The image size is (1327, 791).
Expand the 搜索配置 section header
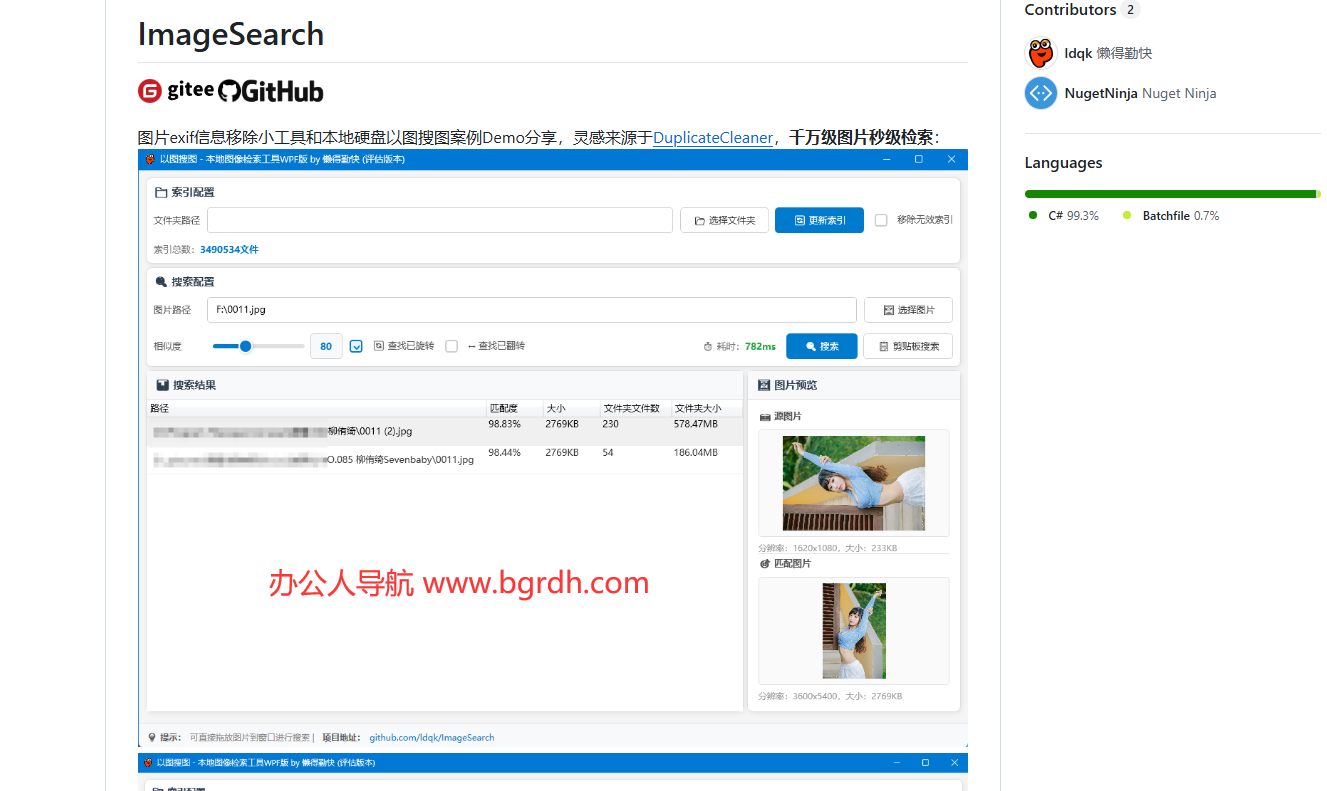(x=188, y=281)
